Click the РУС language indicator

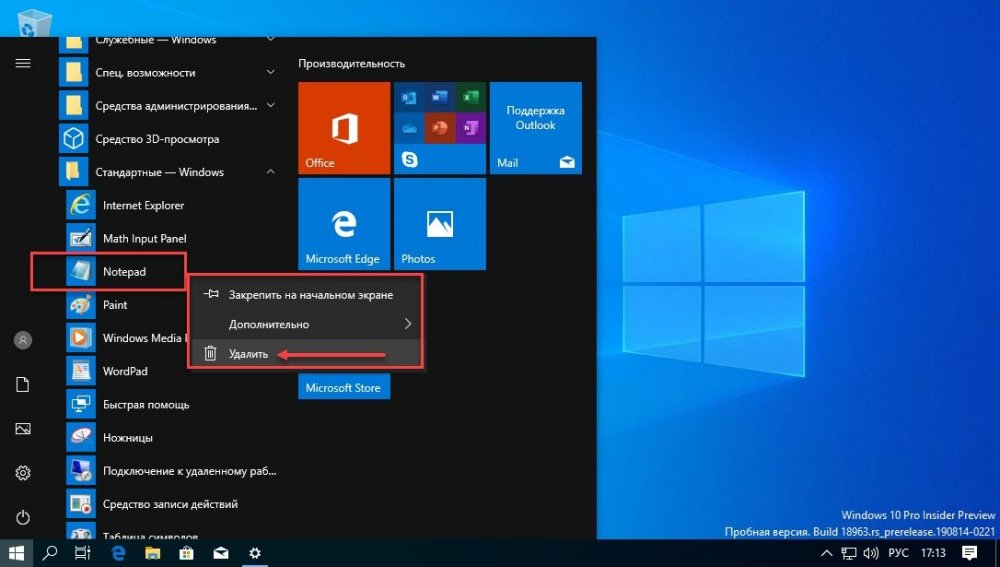coord(898,553)
